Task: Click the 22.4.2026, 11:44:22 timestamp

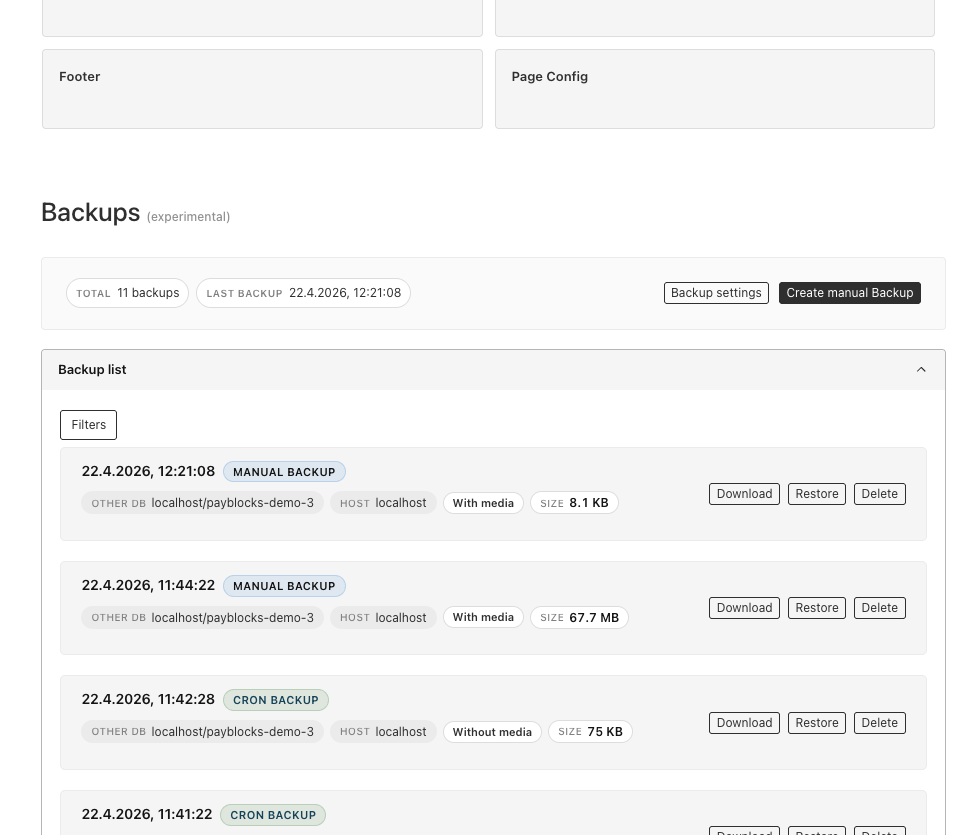Action: point(148,585)
